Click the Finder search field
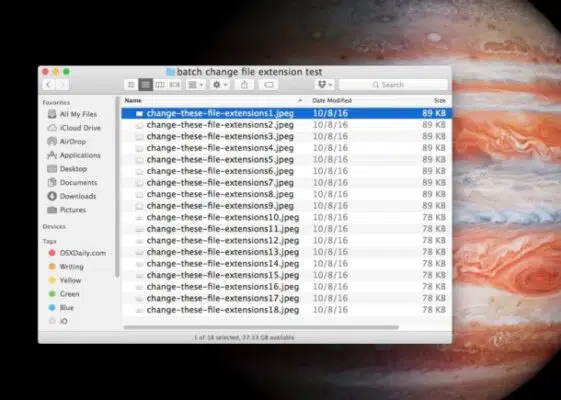Screen dimensions: 561x400 click(393, 85)
